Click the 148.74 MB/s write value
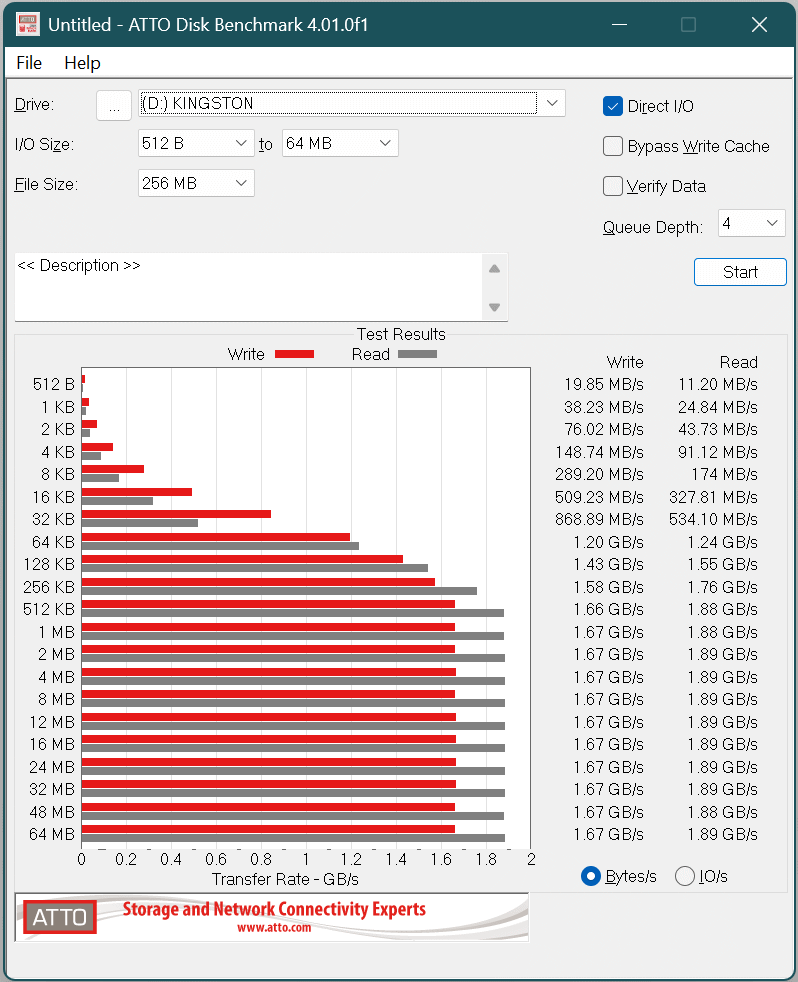Viewport: 798px width, 982px height. click(599, 452)
